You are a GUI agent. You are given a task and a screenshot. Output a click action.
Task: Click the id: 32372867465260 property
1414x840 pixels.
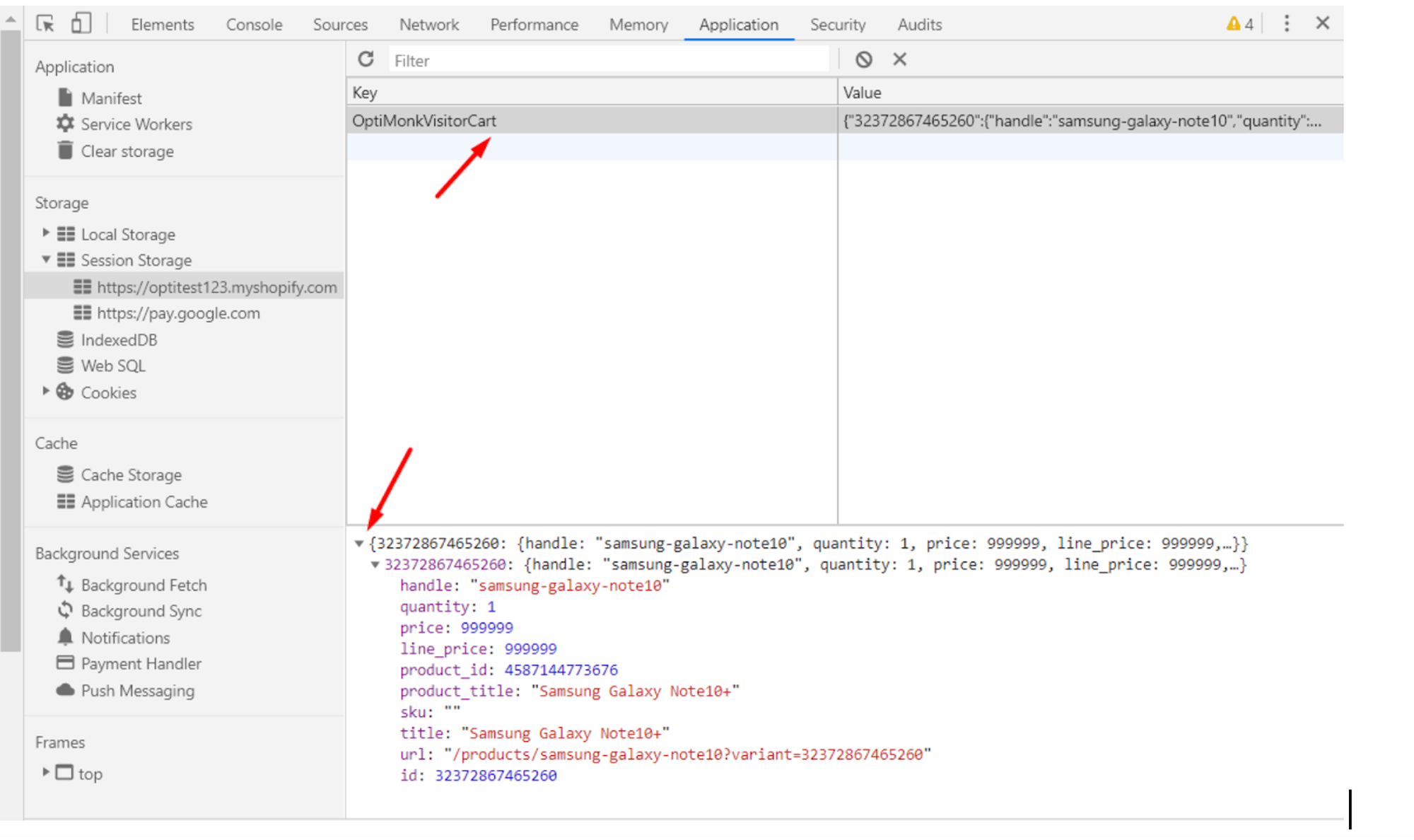coord(478,776)
